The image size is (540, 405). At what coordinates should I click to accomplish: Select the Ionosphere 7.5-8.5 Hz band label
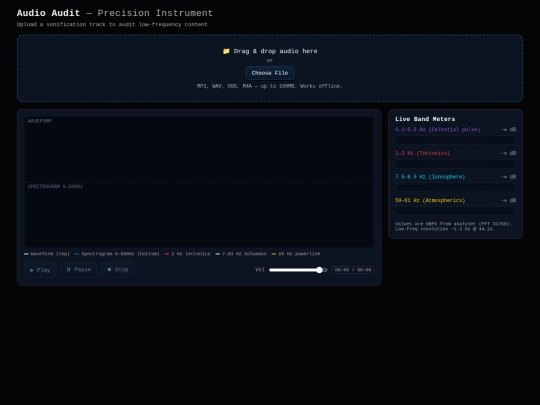pyautogui.click(x=430, y=177)
